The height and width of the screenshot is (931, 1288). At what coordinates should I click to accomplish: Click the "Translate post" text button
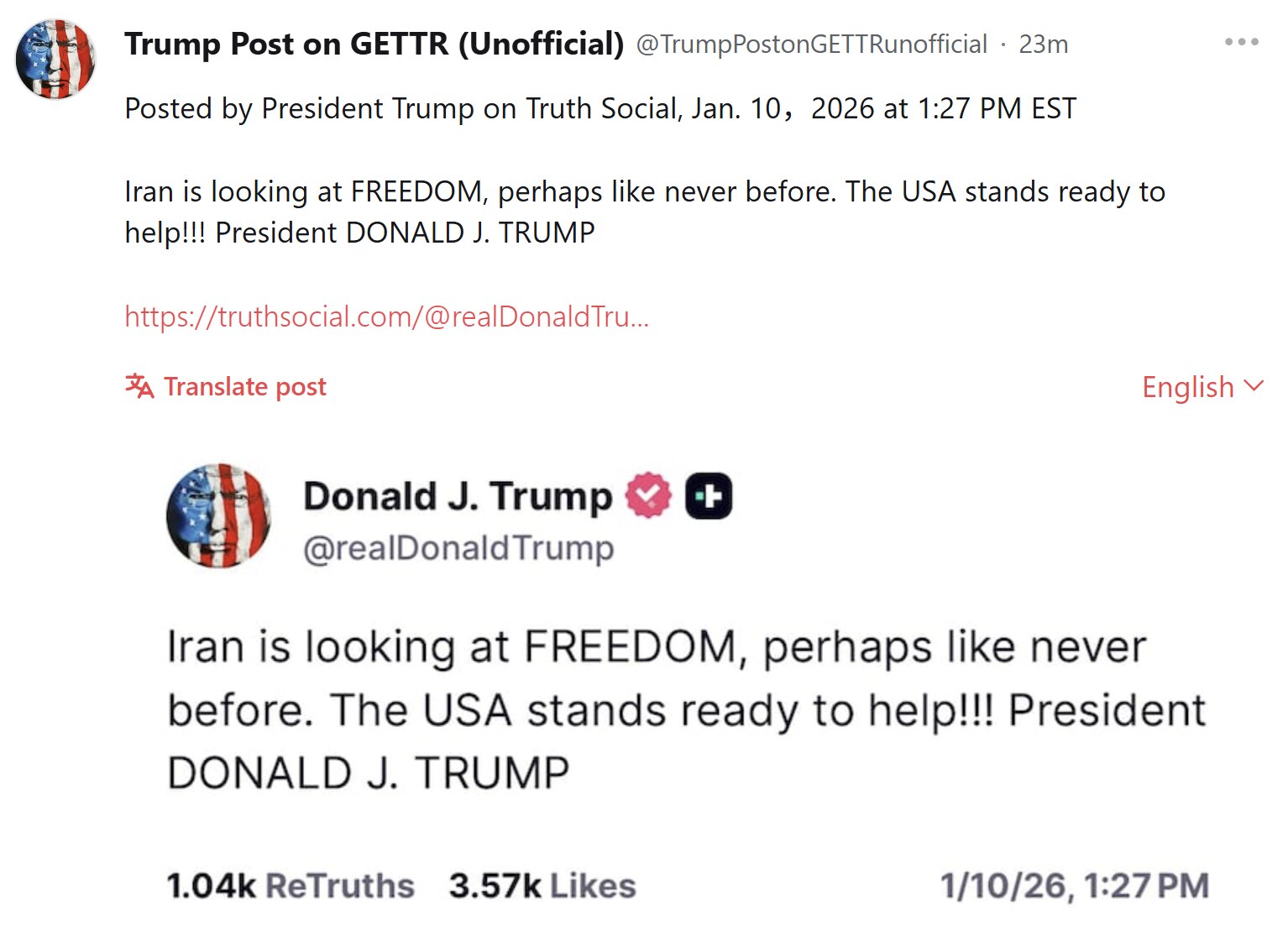(244, 387)
